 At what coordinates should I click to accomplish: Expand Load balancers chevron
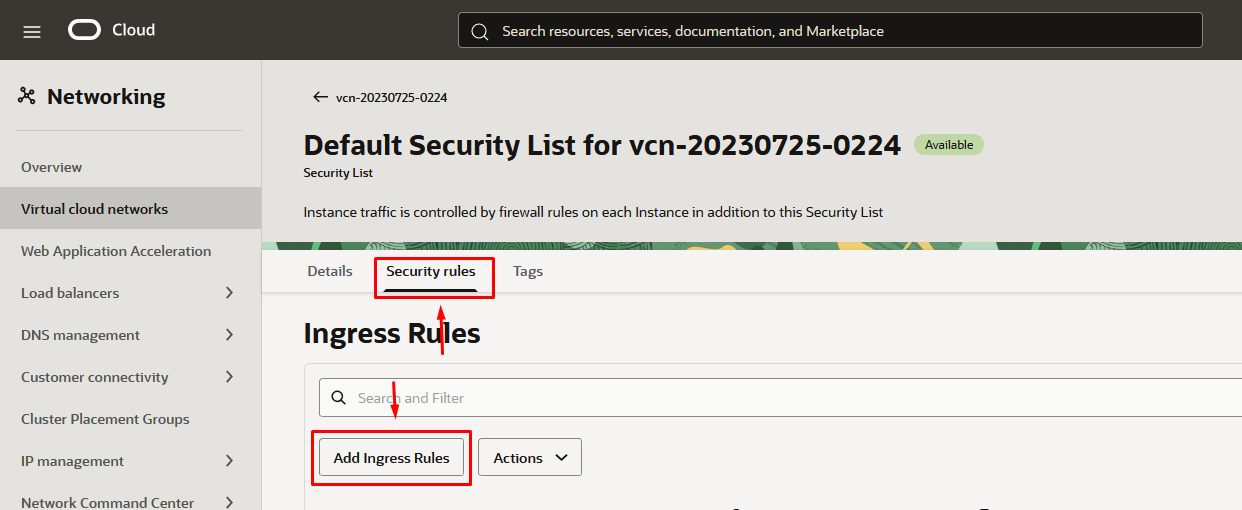229,293
